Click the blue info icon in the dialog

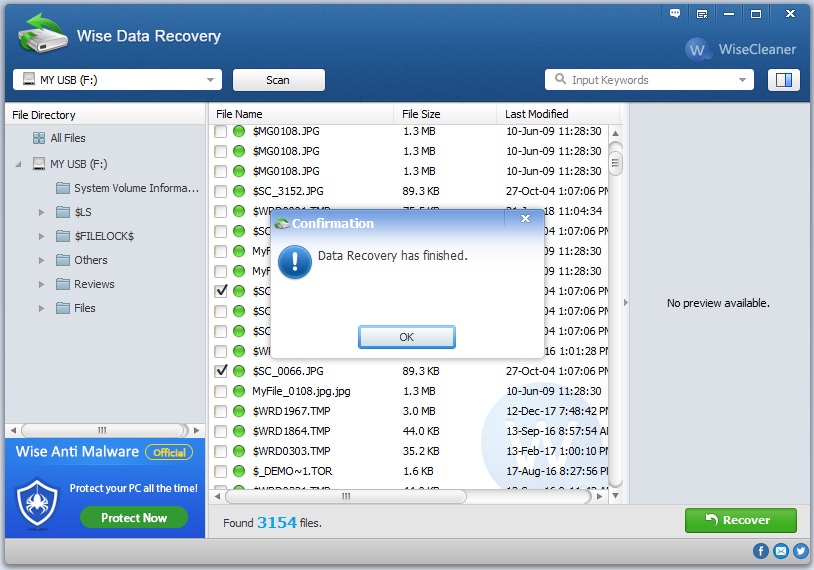click(x=294, y=263)
